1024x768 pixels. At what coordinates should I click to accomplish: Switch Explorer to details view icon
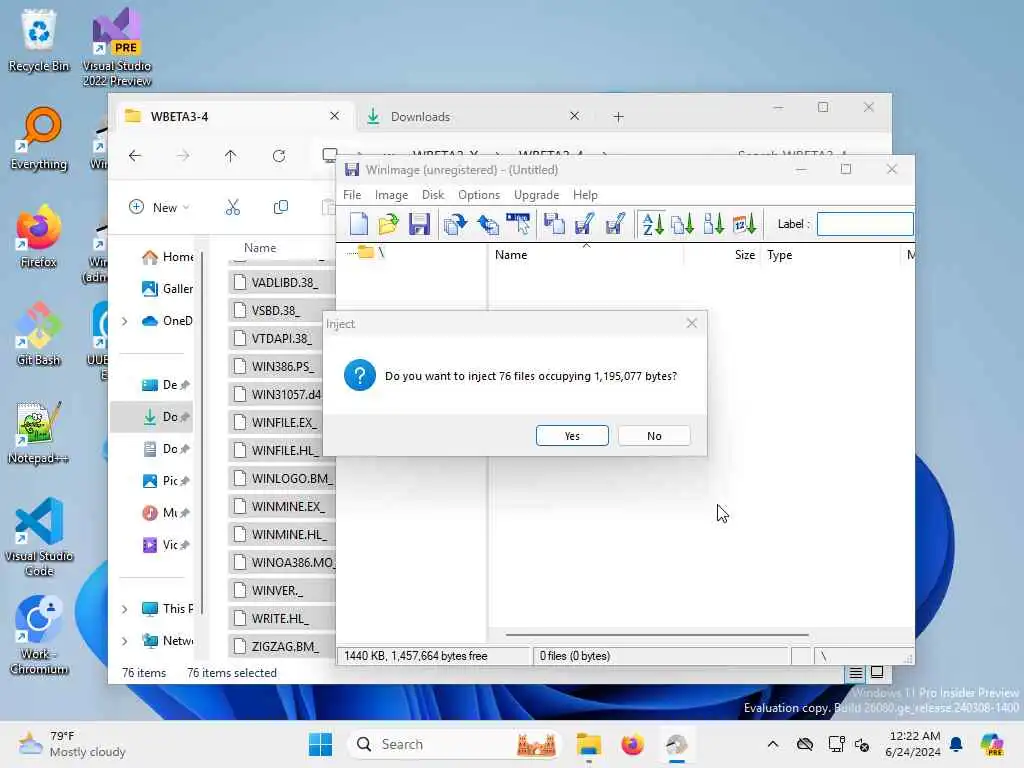coord(856,673)
